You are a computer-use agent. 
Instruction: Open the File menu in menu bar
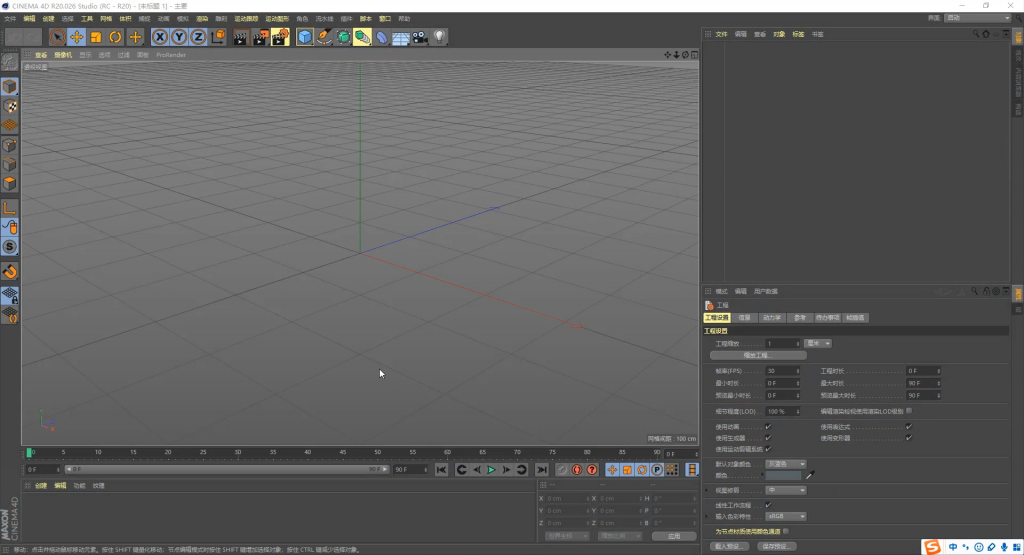(10, 19)
